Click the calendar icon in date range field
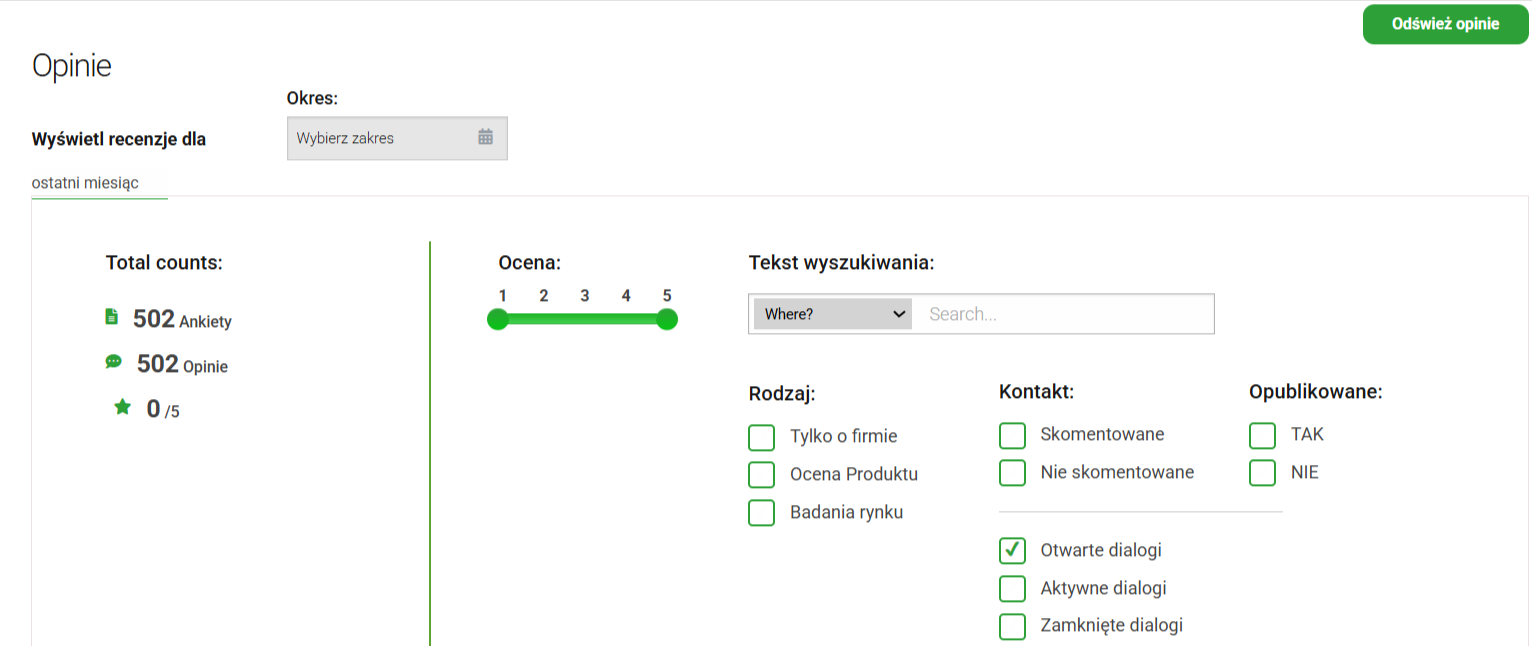The height and width of the screenshot is (646, 1532). [x=485, y=138]
